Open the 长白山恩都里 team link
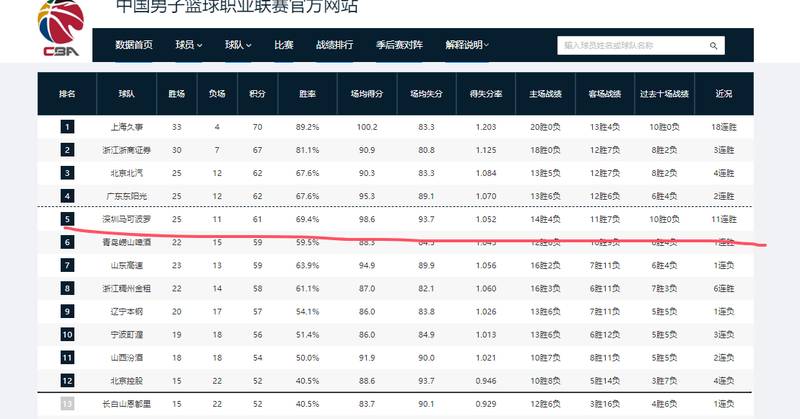 click(x=127, y=404)
